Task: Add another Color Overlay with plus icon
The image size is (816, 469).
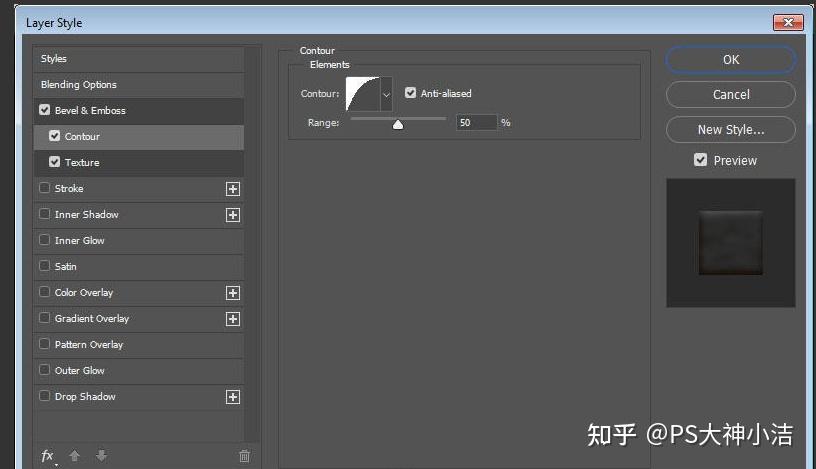Action: pos(233,293)
